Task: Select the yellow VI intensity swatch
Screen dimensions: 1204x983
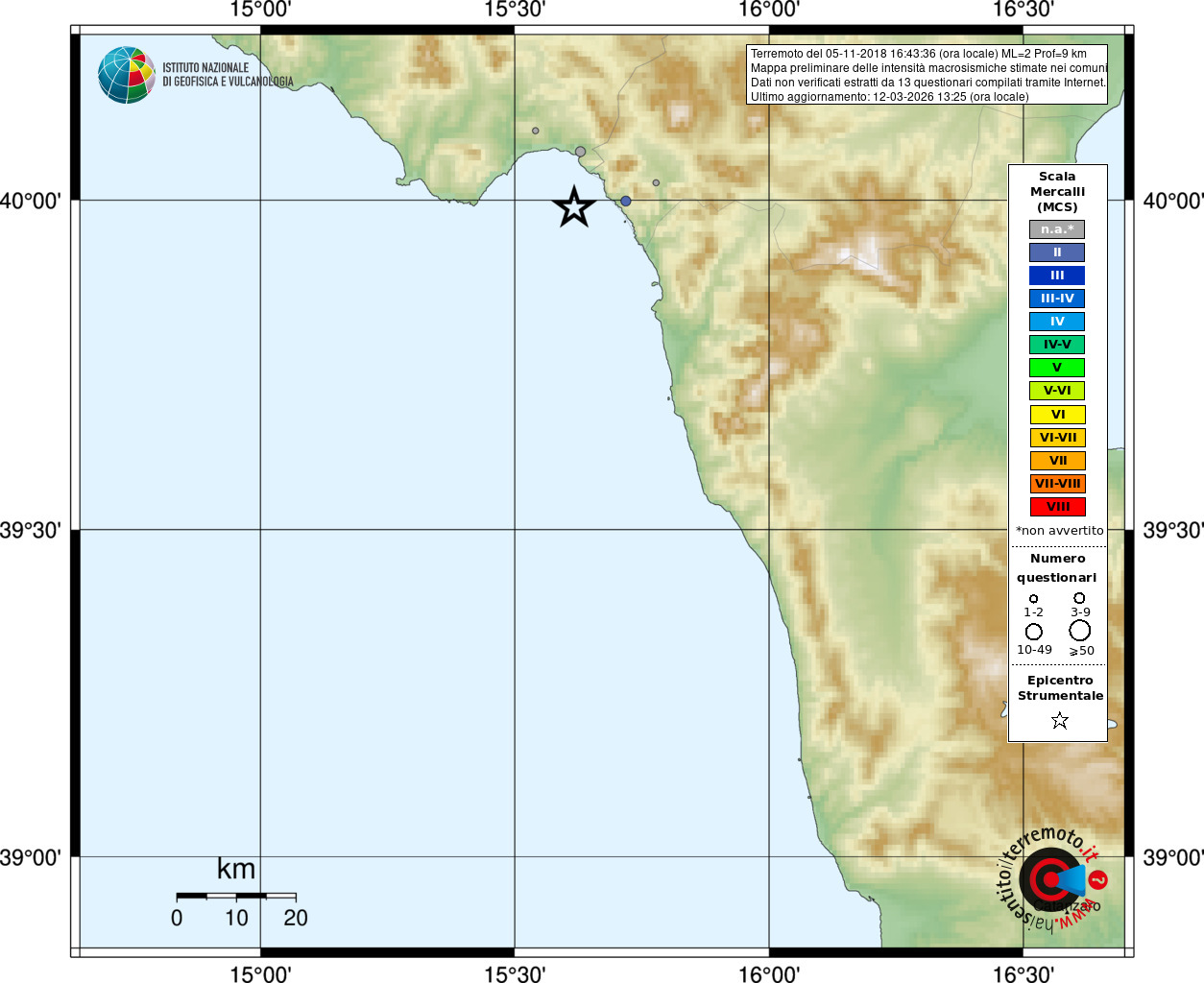Action: click(x=1057, y=415)
